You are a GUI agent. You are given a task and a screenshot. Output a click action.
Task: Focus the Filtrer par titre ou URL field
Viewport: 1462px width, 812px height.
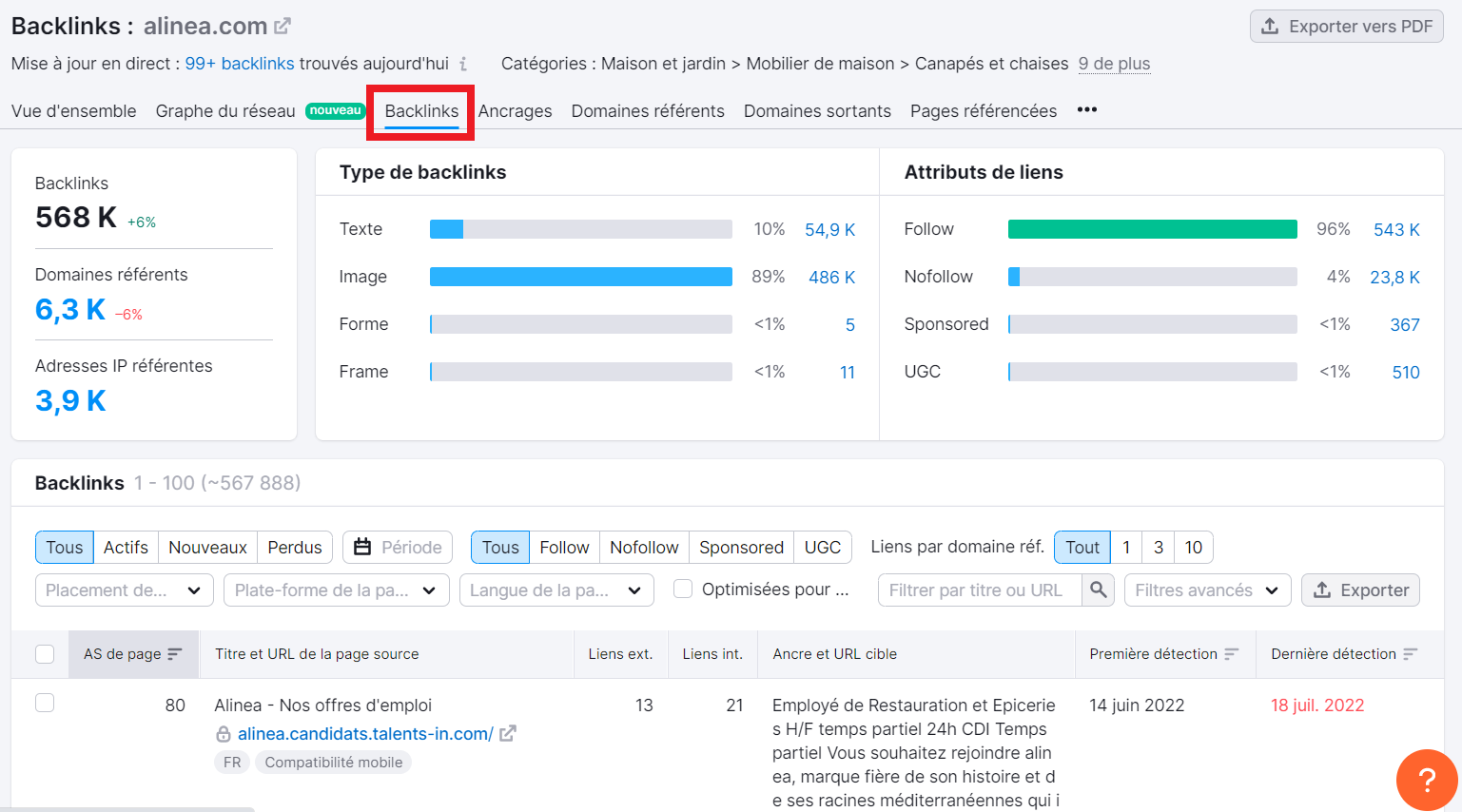click(x=980, y=590)
